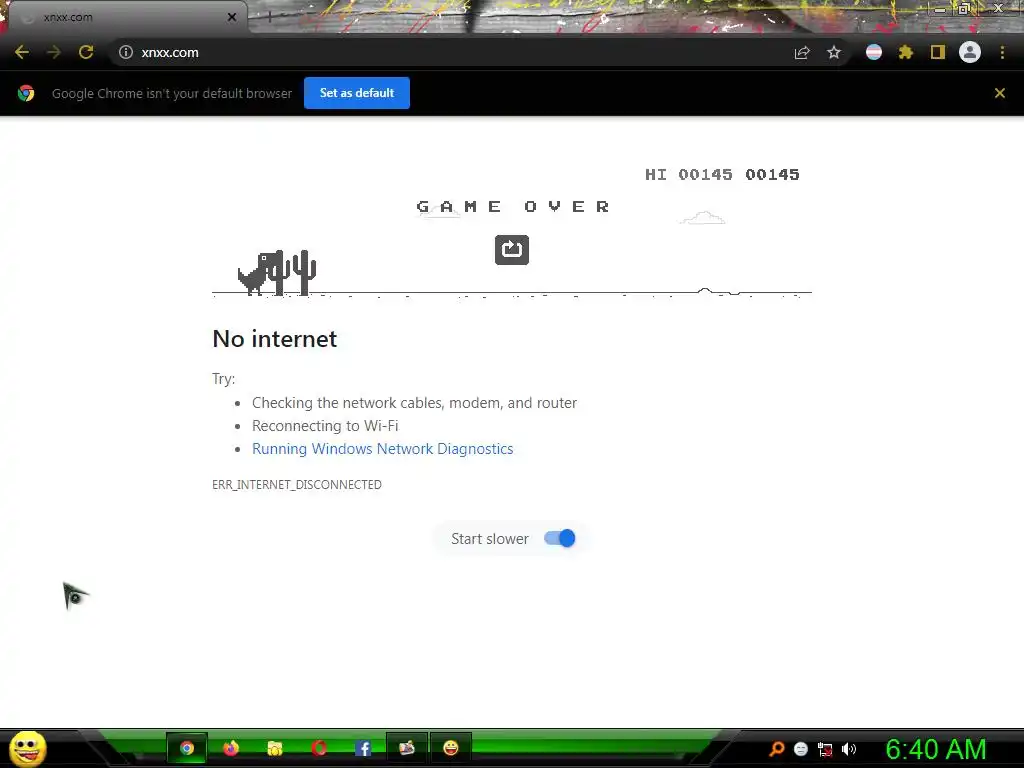Open the volume speaker tray icon
Viewport: 1024px width, 768px height.
[849, 749]
